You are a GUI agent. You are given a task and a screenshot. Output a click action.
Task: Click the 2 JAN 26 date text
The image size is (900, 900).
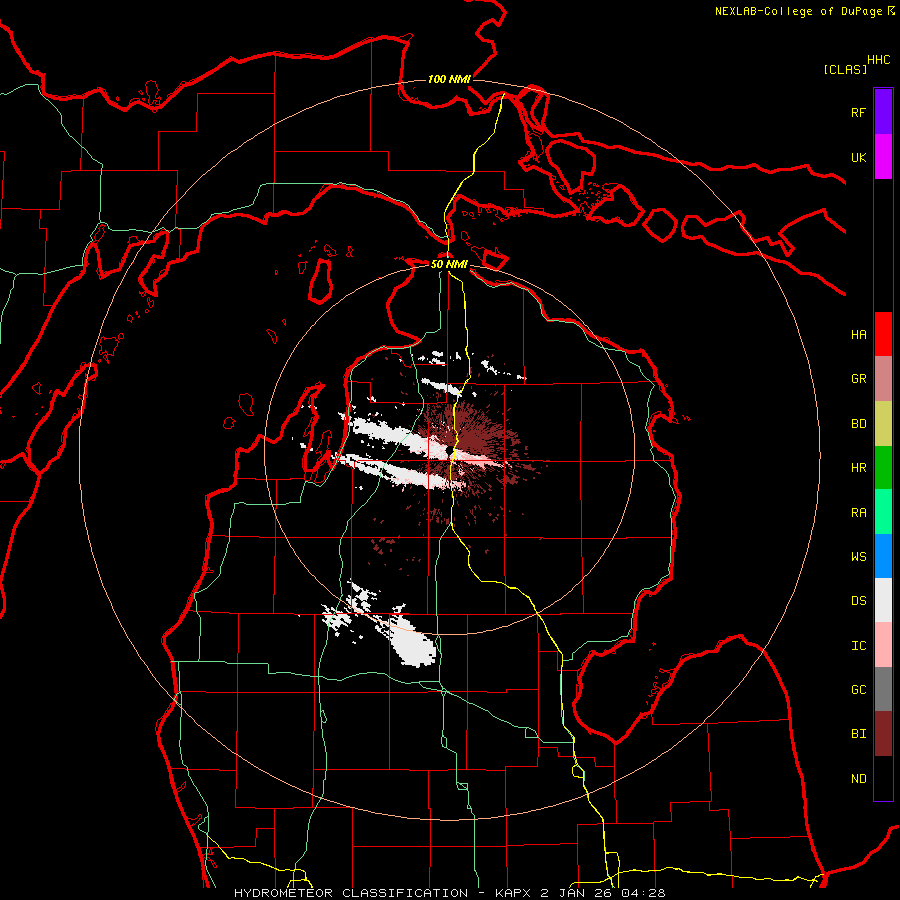(x=577, y=893)
